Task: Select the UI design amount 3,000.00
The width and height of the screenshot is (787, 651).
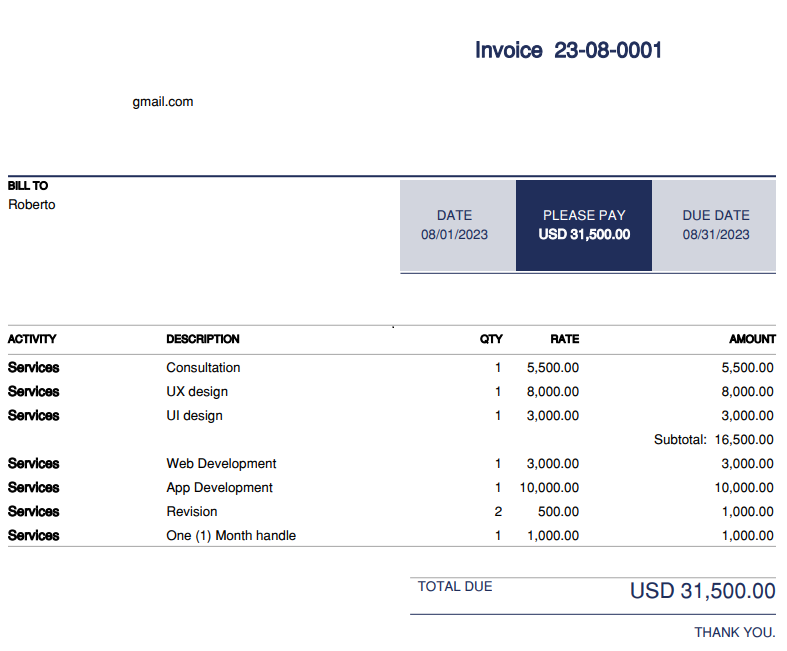Action: 747,416
